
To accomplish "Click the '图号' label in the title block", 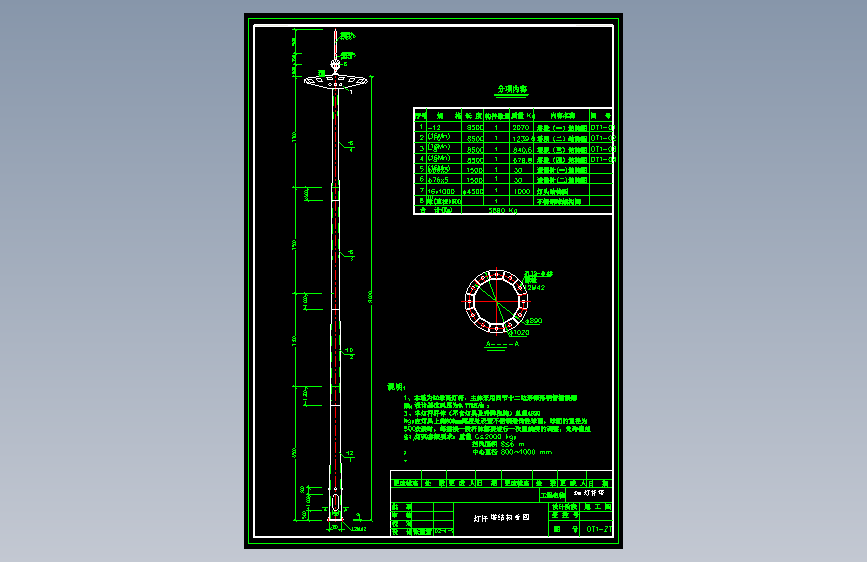I will coord(566,529).
